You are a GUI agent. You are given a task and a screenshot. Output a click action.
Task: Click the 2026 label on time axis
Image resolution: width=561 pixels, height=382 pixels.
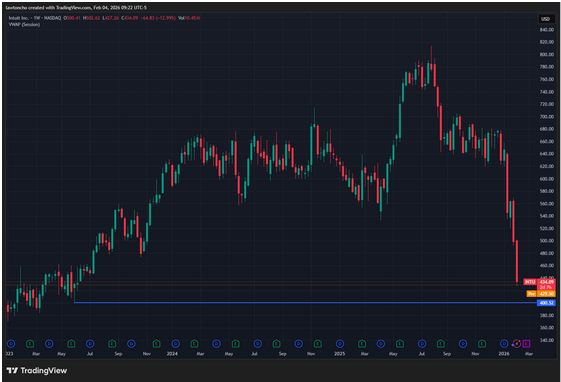coord(504,354)
